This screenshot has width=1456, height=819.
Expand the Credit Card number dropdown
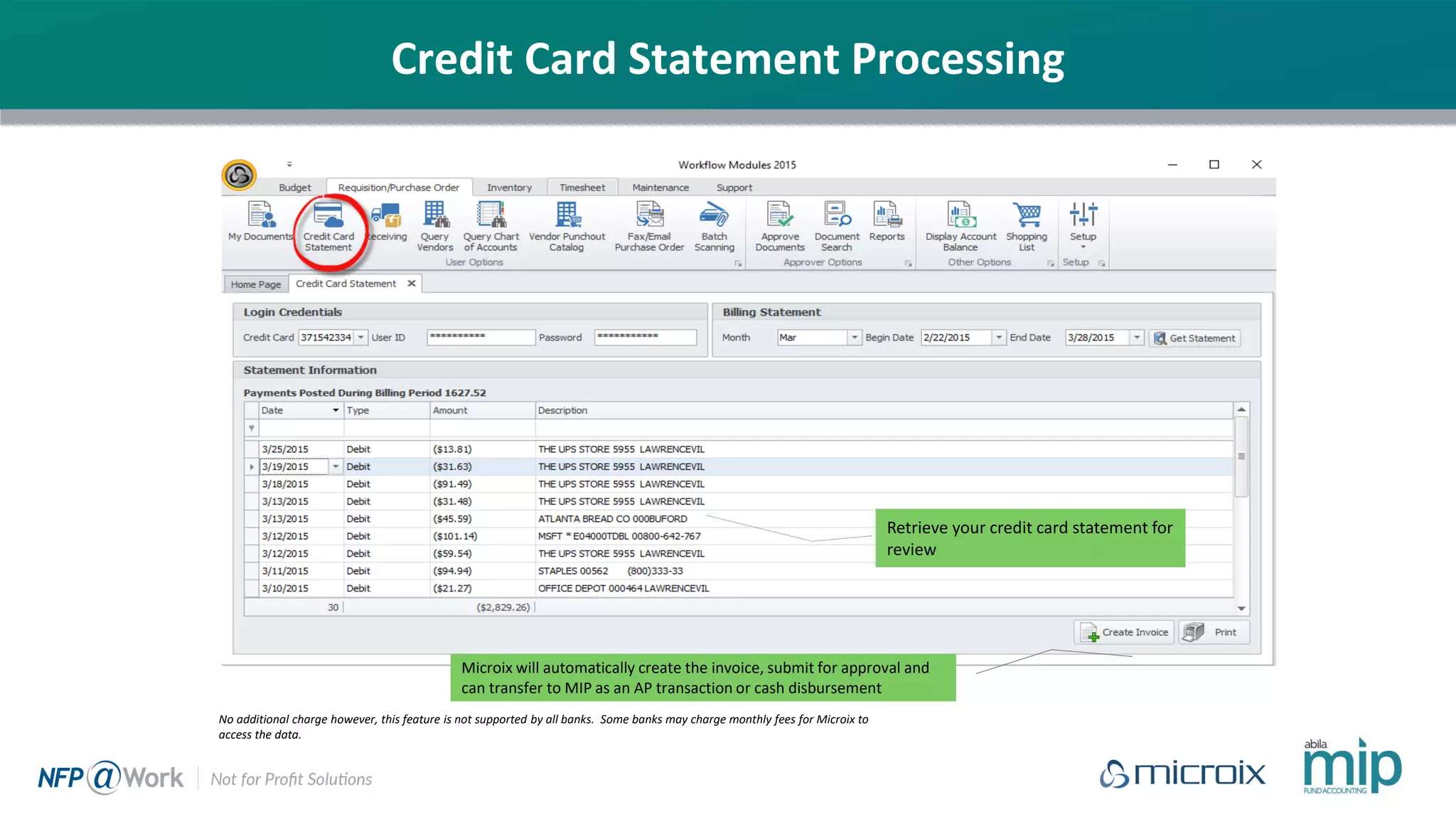(361, 338)
